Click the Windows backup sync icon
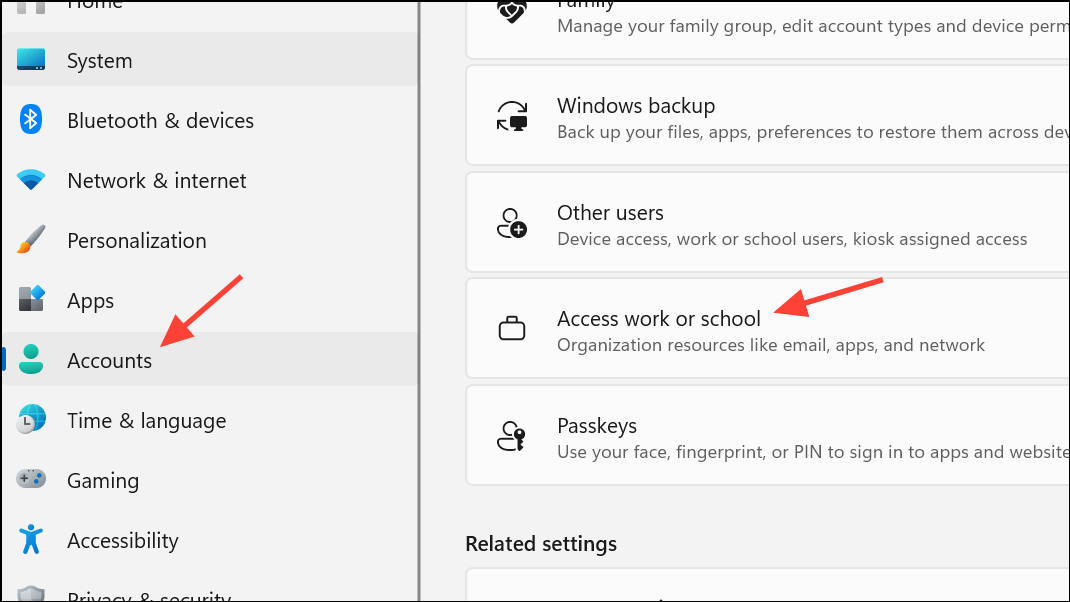This screenshot has width=1070, height=602. pyautogui.click(x=512, y=116)
